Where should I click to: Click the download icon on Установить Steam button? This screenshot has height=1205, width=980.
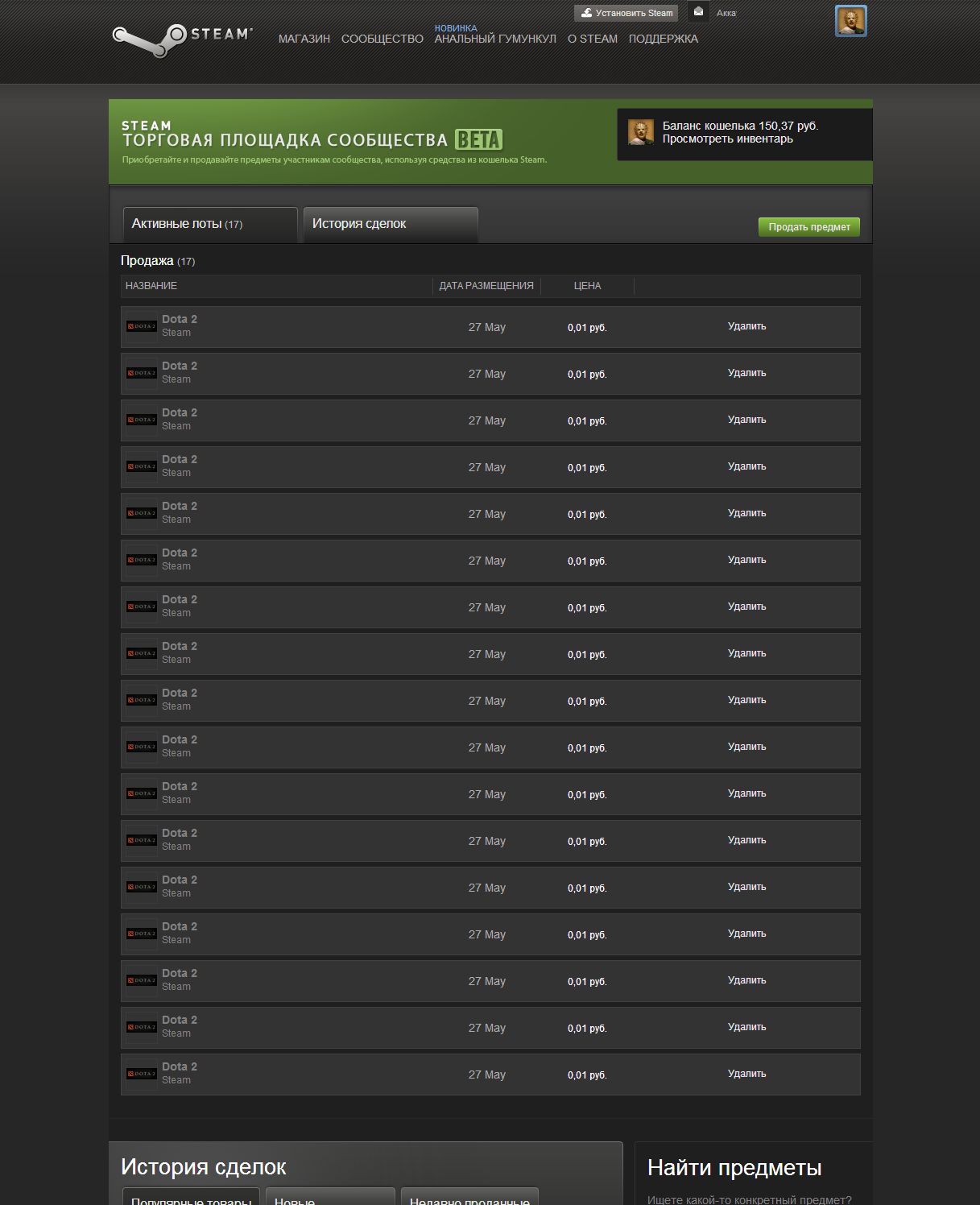coord(587,13)
